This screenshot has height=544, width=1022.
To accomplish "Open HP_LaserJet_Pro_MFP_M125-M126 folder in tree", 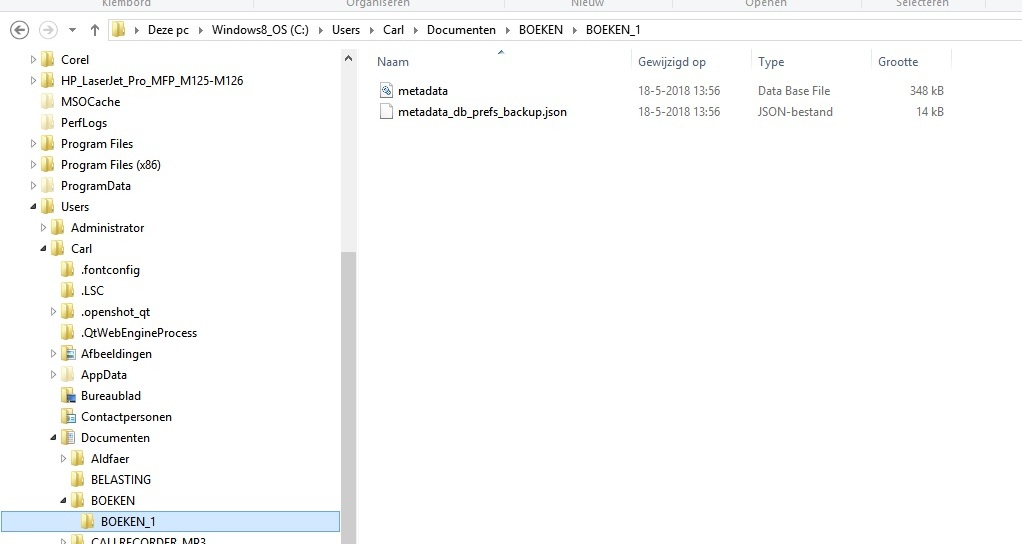I will pyautogui.click(x=152, y=81).
